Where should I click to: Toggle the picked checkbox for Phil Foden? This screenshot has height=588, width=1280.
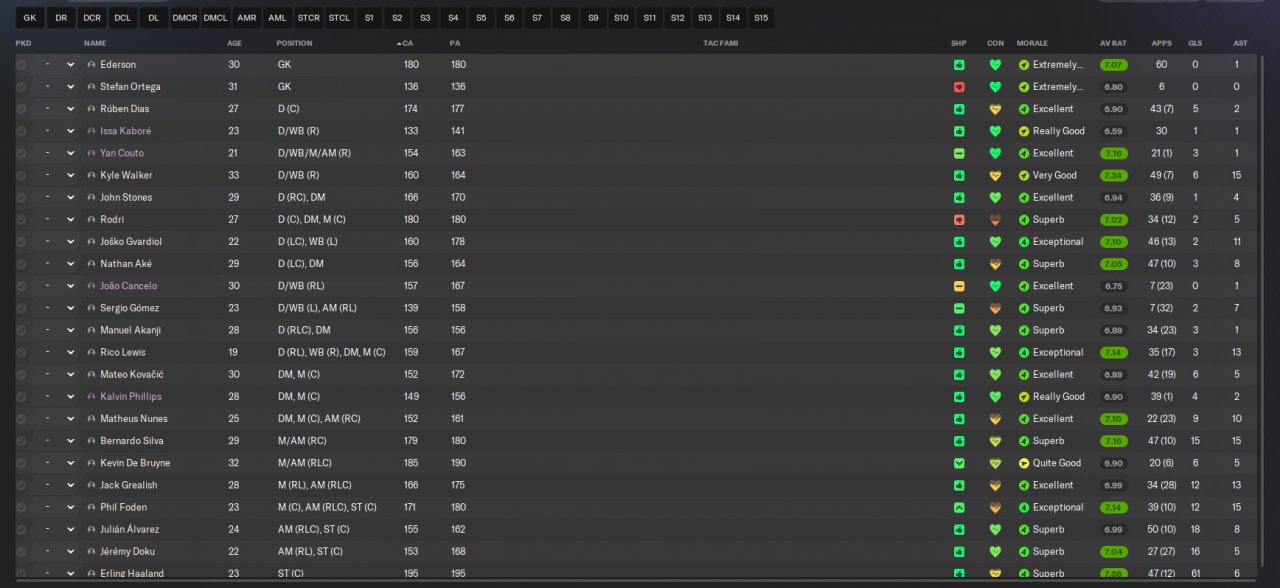click(21, 507)
